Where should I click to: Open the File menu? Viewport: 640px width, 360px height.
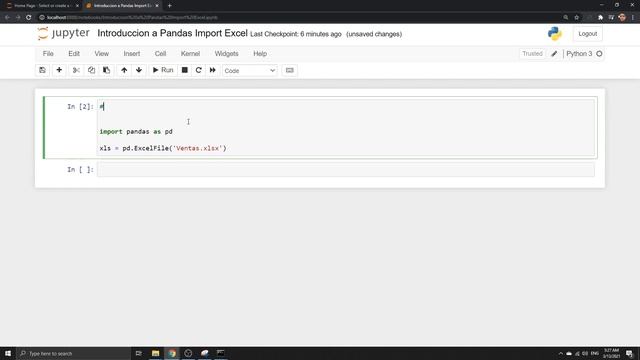(x=48, y=53)
